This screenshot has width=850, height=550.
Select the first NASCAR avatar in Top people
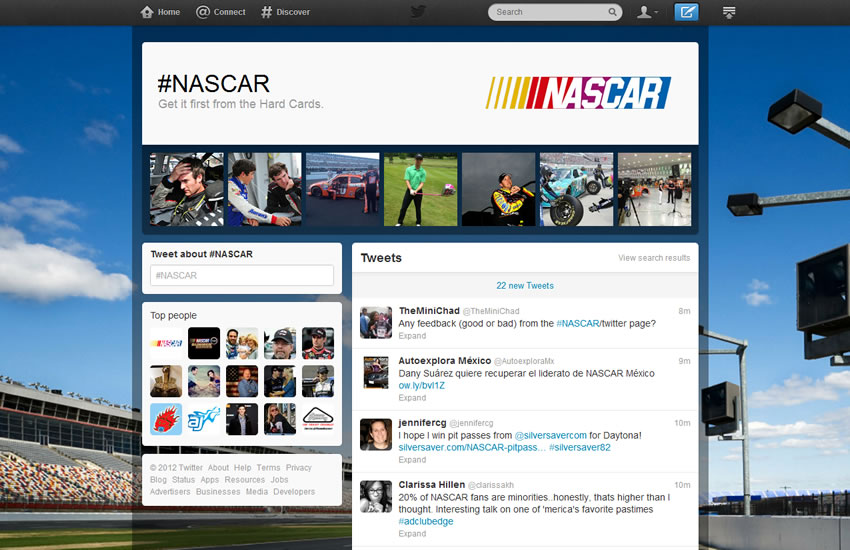166,343
